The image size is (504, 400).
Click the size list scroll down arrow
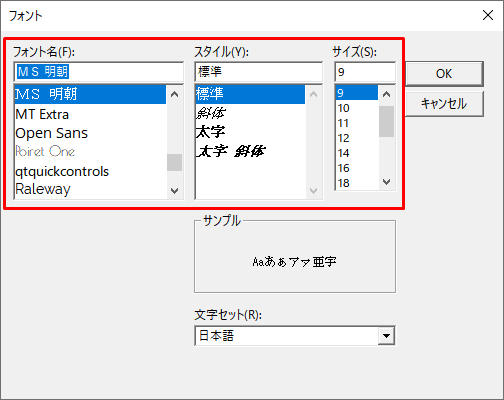pos(386,182)
